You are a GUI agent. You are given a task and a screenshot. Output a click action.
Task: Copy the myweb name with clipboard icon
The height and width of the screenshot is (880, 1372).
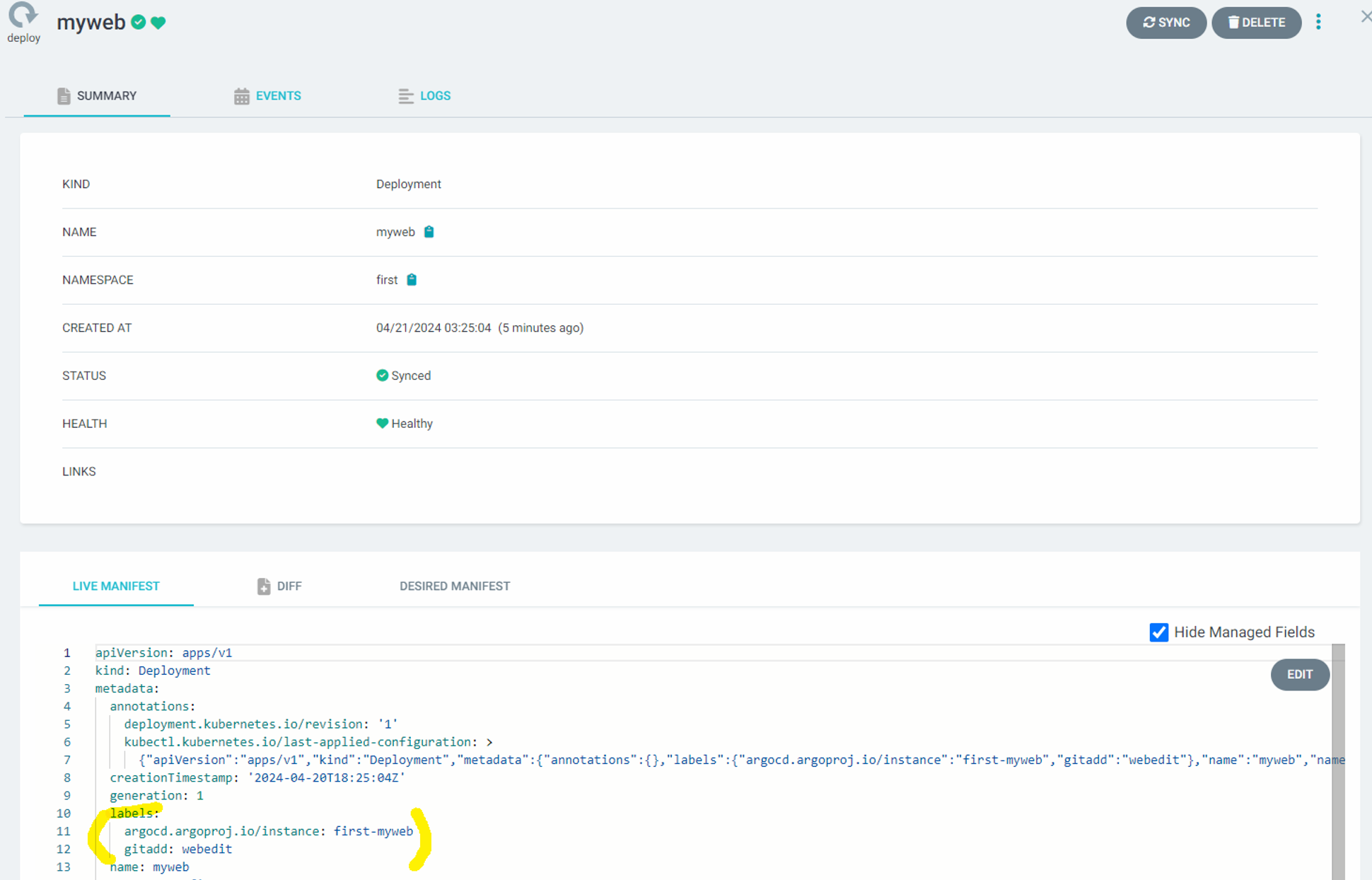pyautogui.click(x=429, y=232)
